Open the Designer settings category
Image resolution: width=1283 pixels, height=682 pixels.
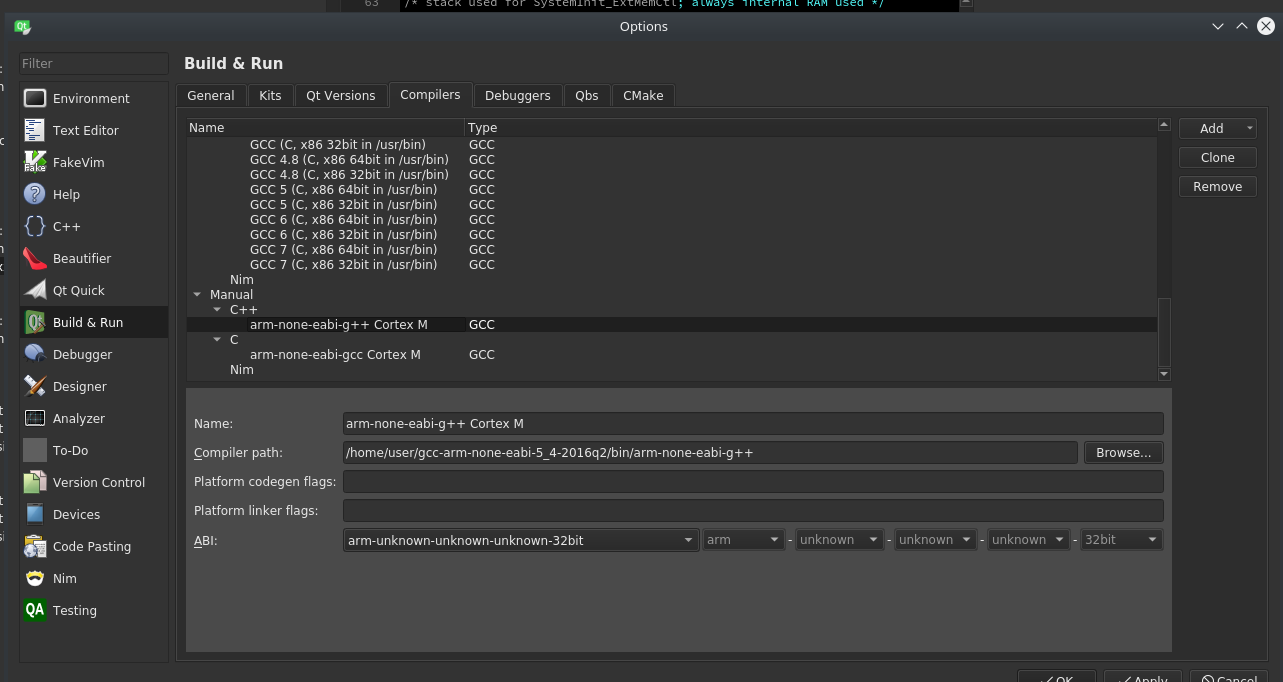[94, 386]
